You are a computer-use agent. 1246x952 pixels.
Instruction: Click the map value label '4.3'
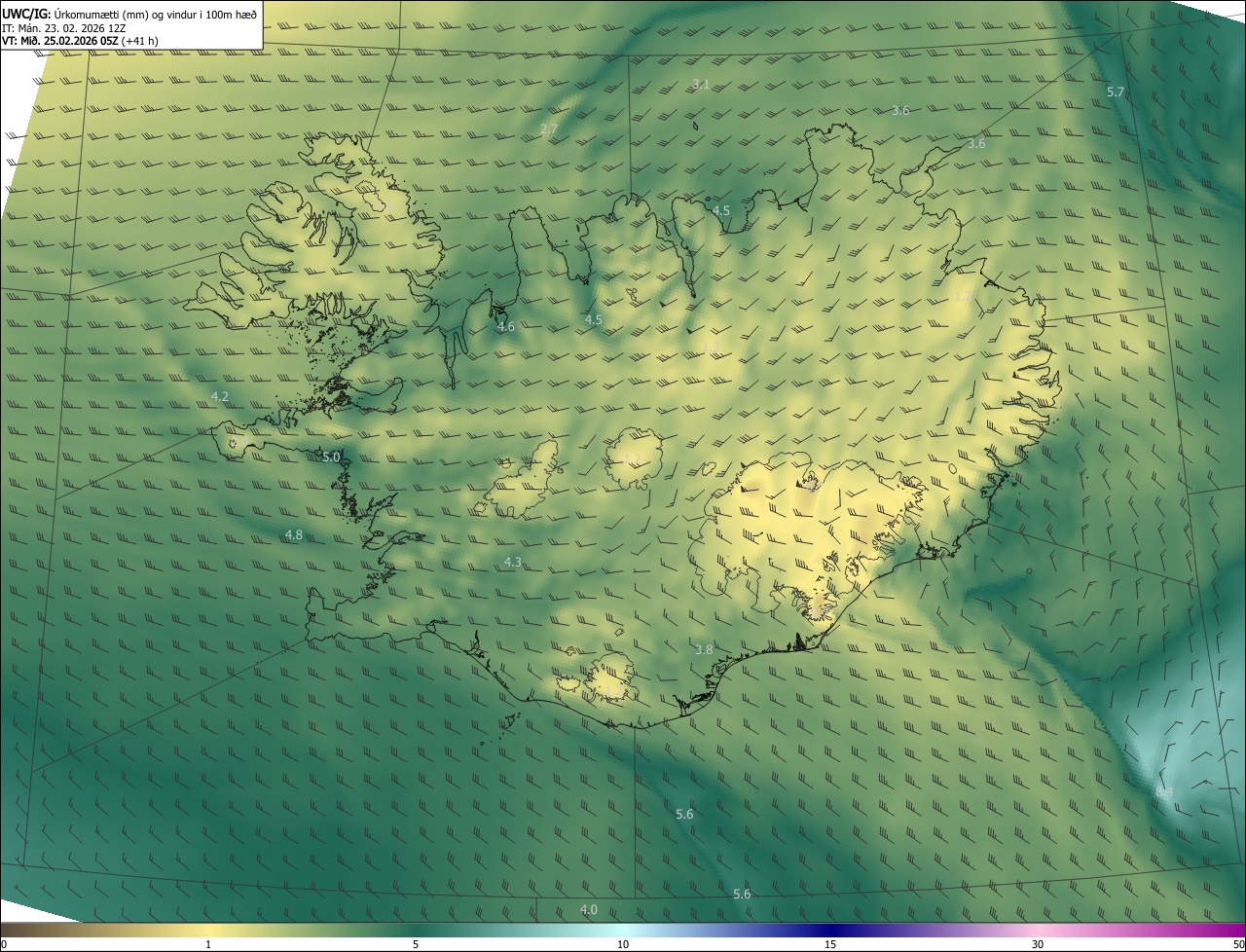513,562
